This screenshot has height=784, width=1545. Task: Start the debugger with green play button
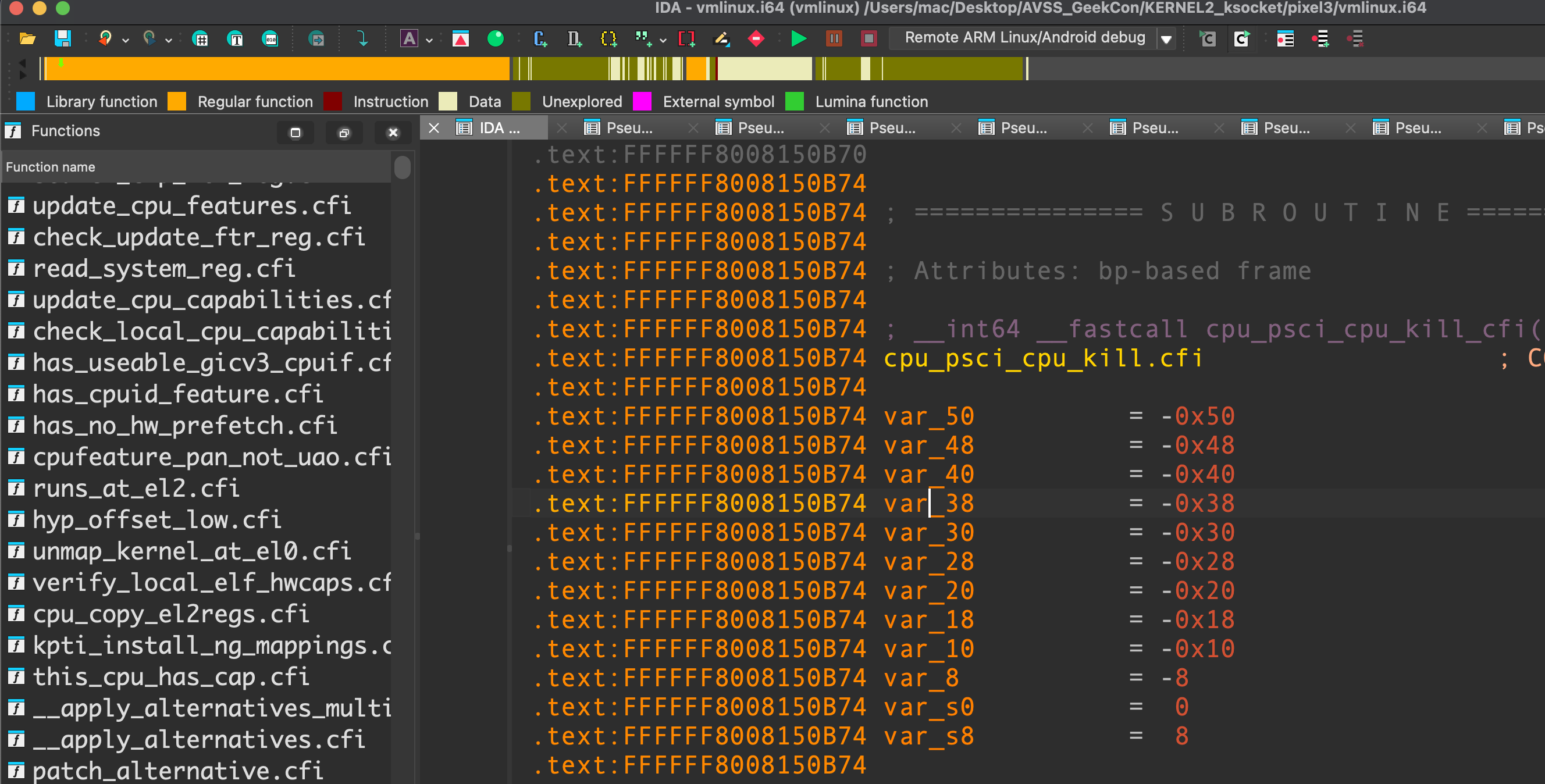click(798, 39)
